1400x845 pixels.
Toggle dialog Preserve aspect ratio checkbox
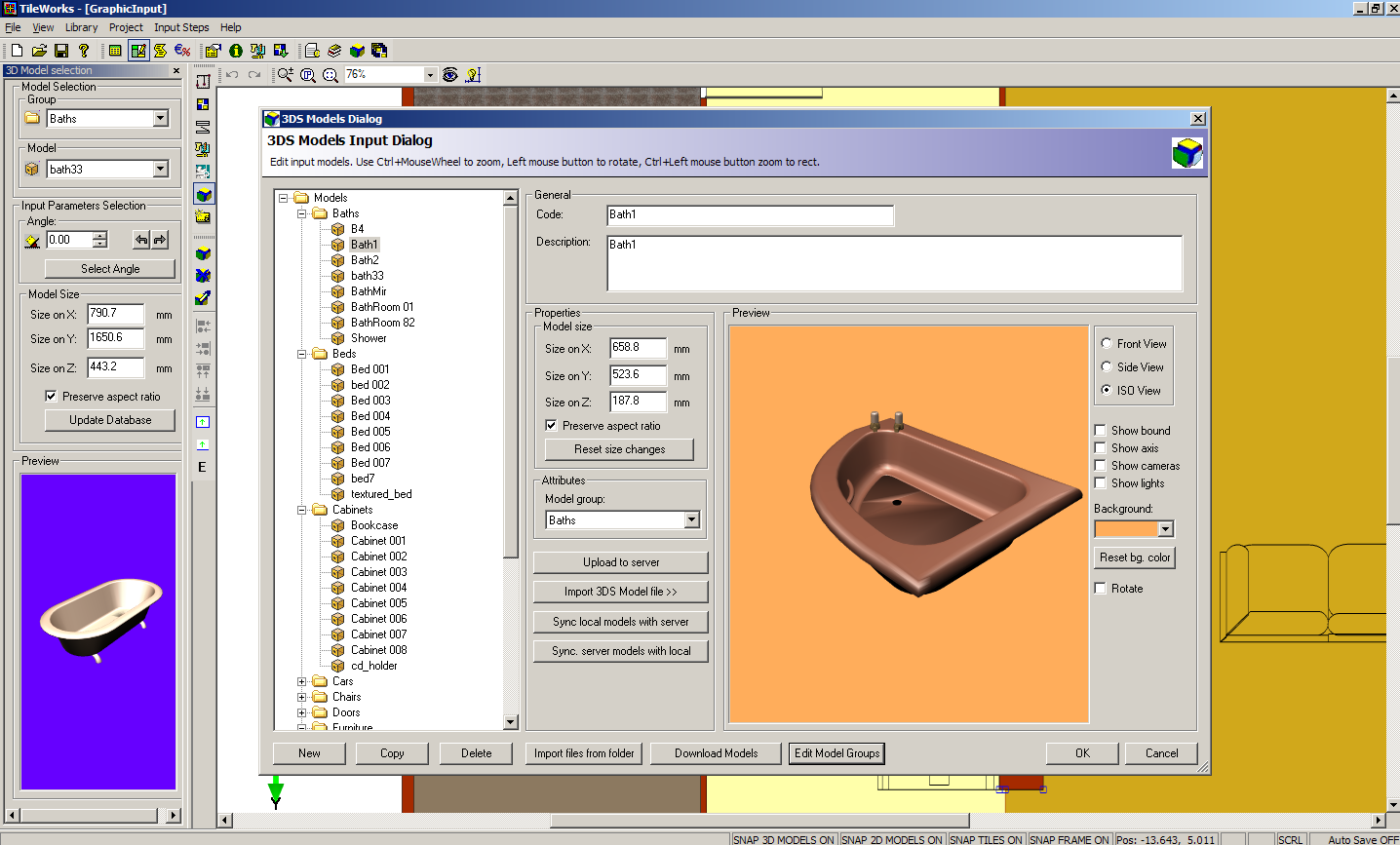pos(552,425)
